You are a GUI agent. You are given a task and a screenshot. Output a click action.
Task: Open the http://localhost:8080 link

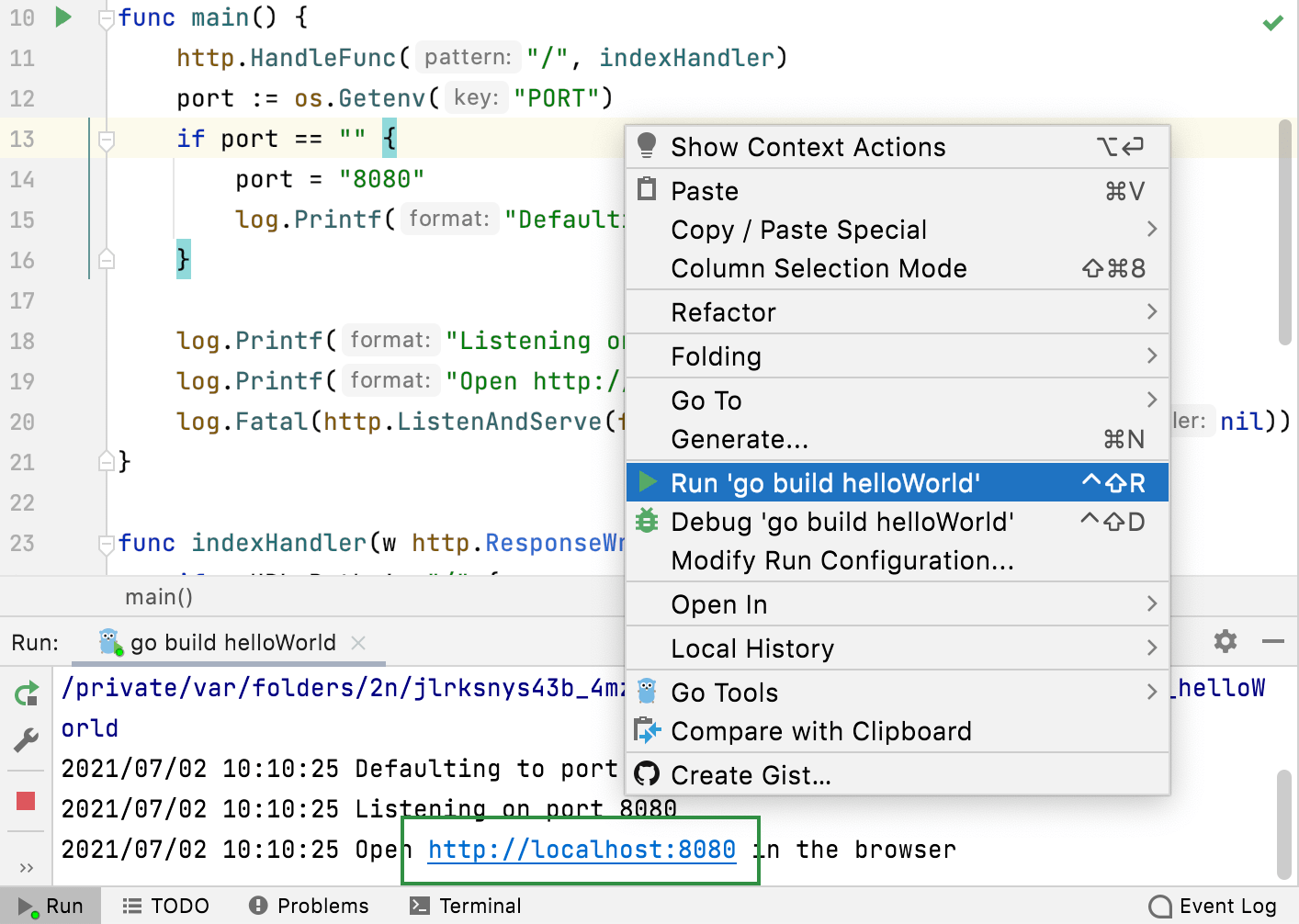click(x=581, y=849)
